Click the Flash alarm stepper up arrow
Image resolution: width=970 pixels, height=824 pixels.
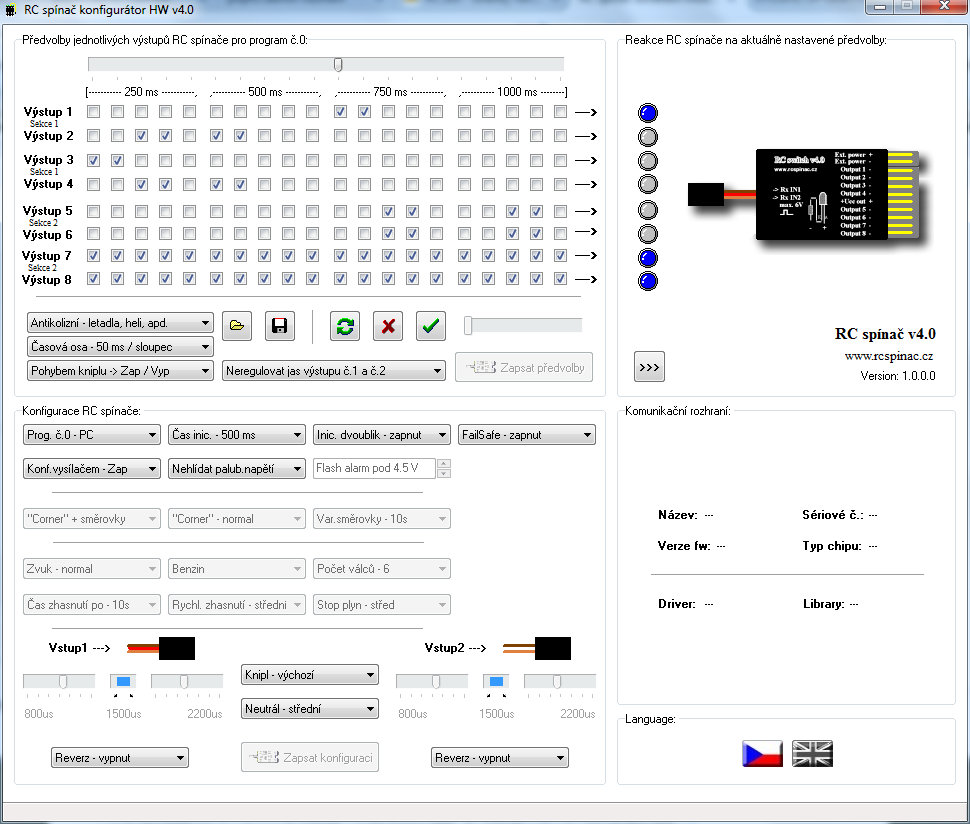point(444,463)
